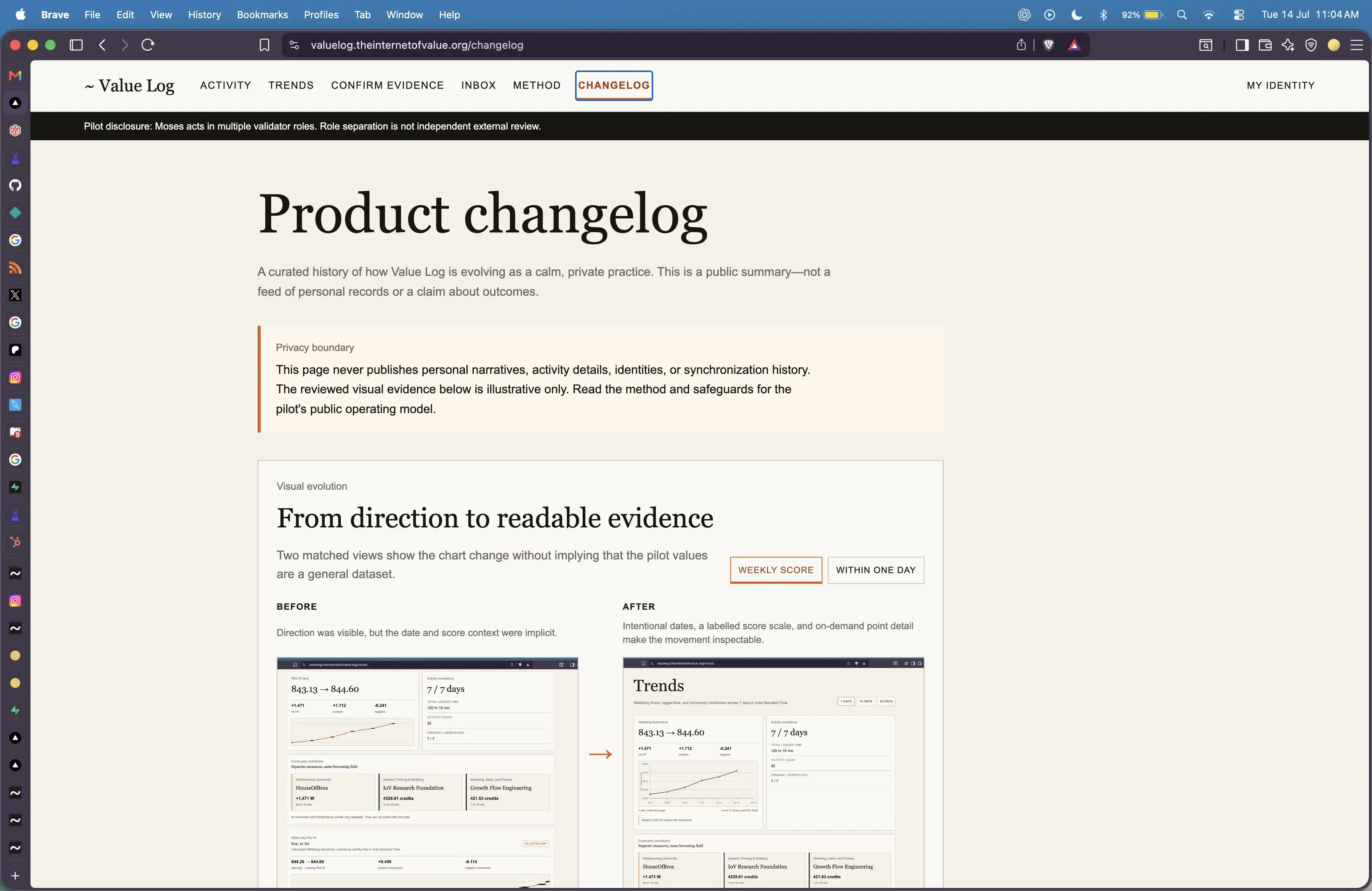Open the tab search icon in the toolbar
Screen dimensions: 1372x891
pos(1205,45)
